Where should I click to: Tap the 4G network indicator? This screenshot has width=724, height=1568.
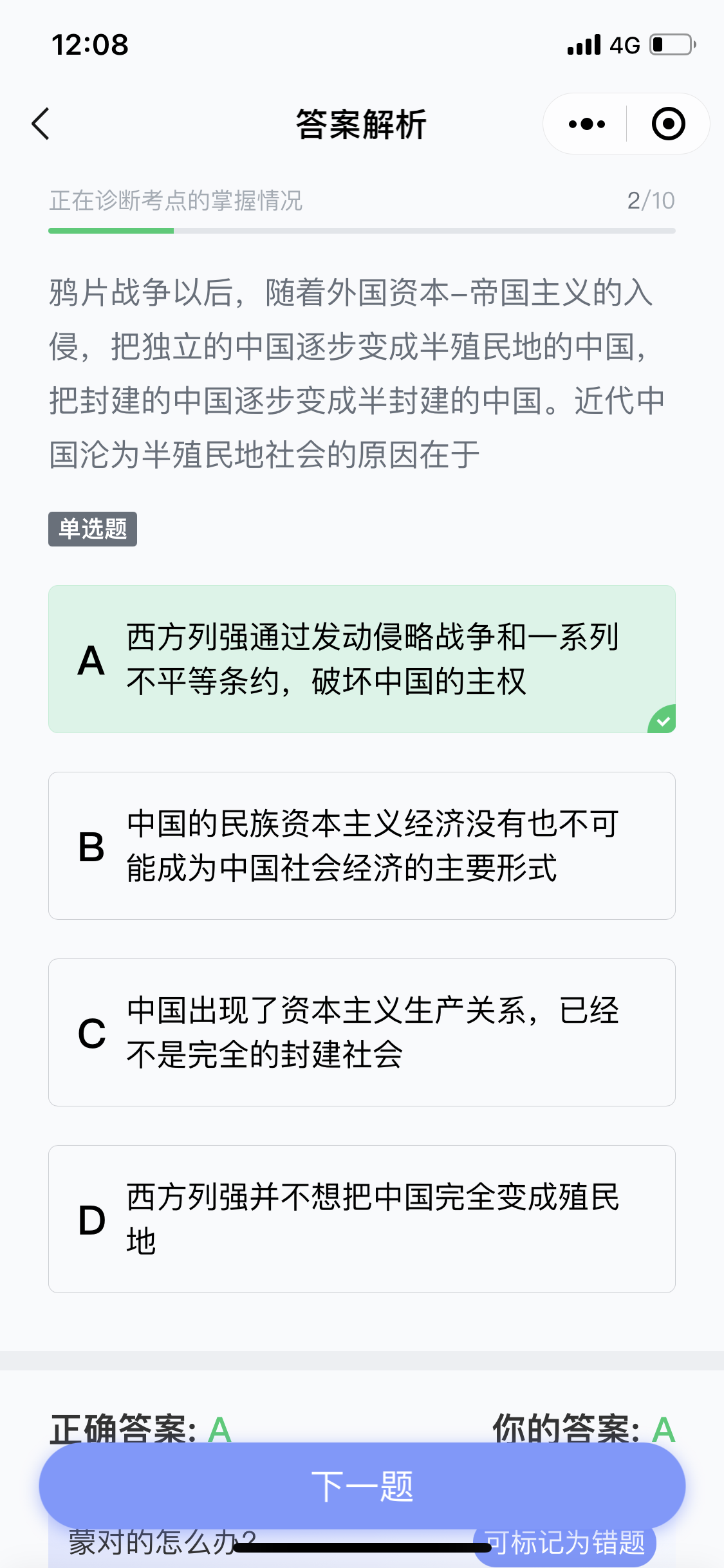pos(625,45)
